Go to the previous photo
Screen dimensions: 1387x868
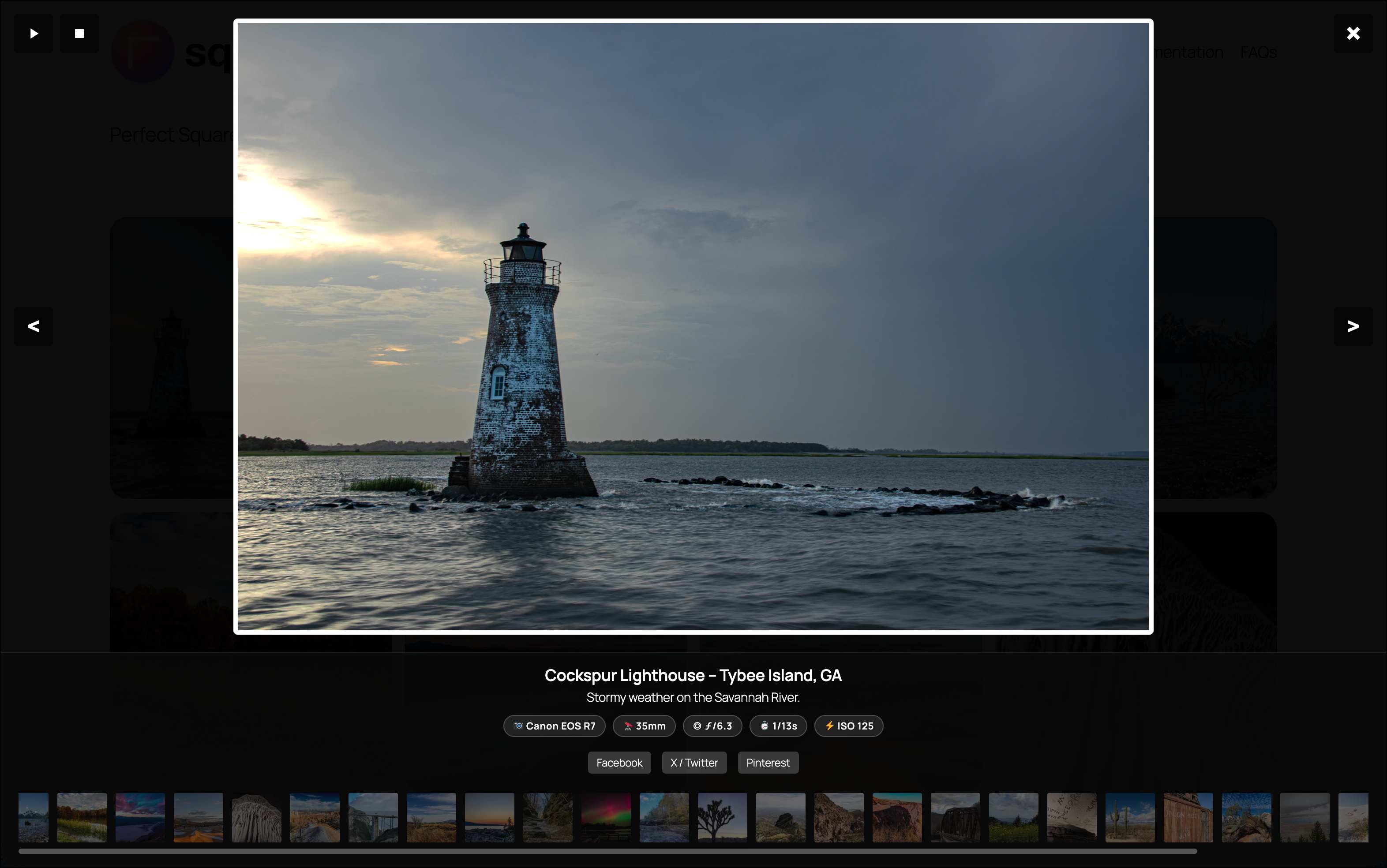tap(33, 326)
